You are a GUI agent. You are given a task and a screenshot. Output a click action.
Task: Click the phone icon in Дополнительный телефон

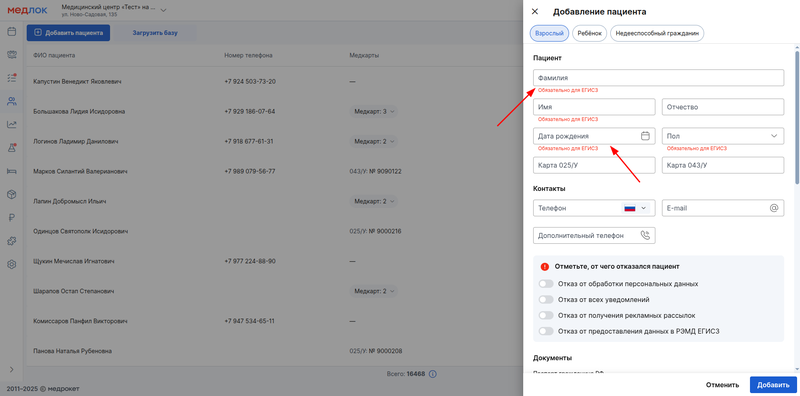pyautogui.click(x=645, y=235)
